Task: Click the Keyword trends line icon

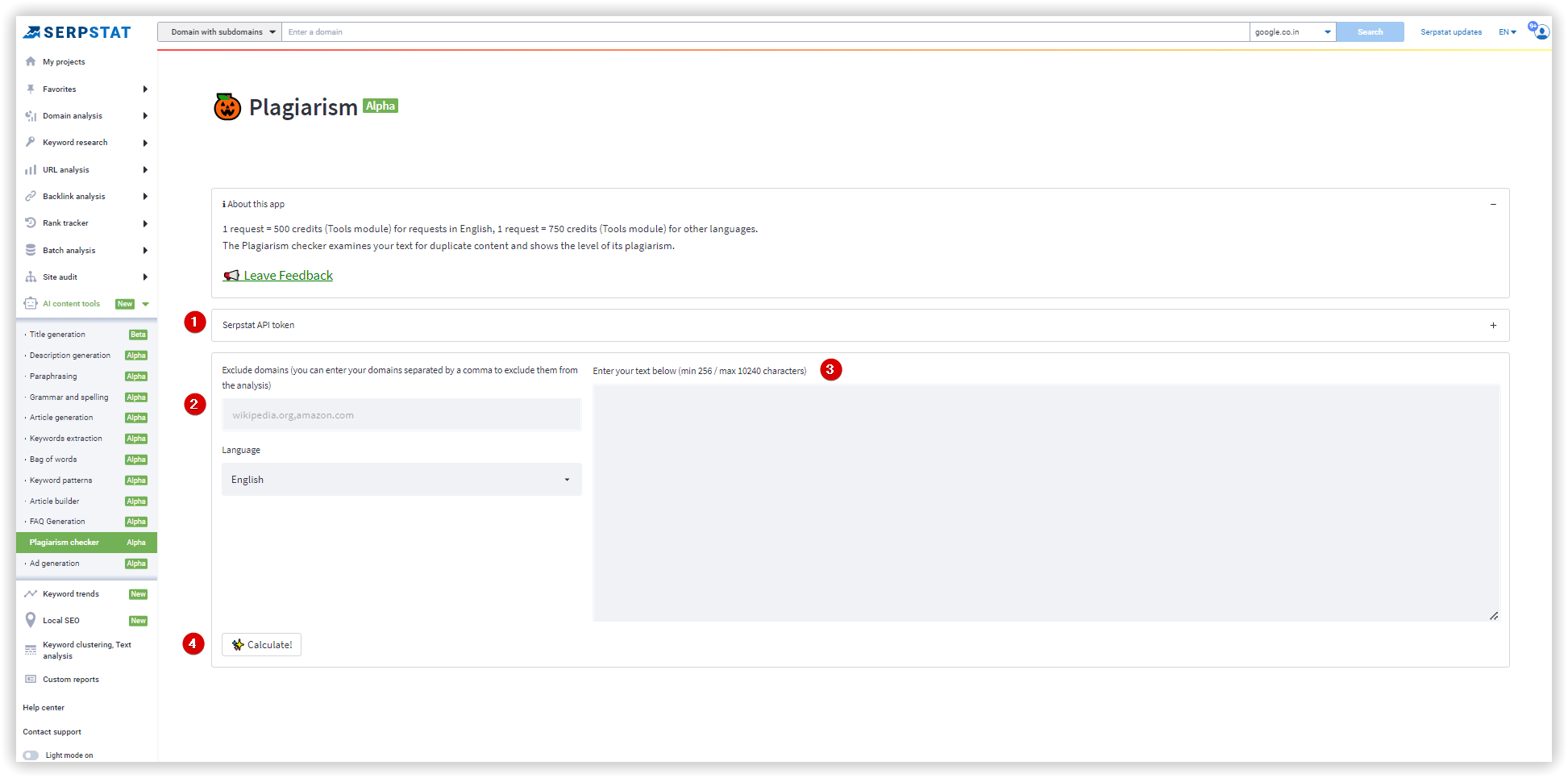Action: 31,593
